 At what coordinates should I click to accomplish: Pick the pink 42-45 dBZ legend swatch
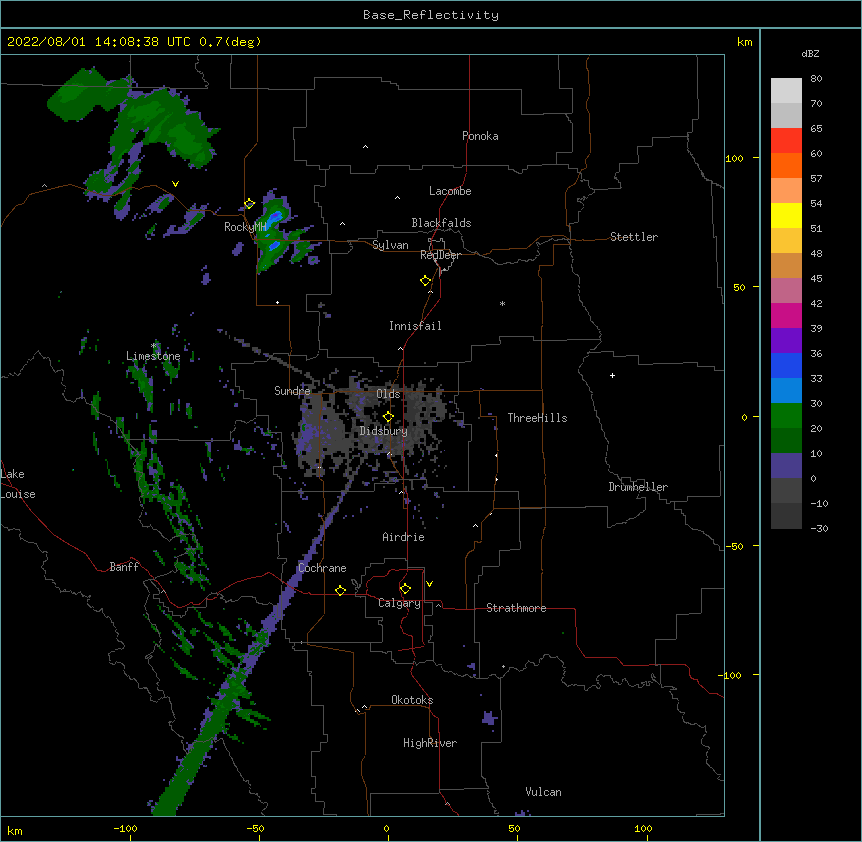tap(786, 290)
